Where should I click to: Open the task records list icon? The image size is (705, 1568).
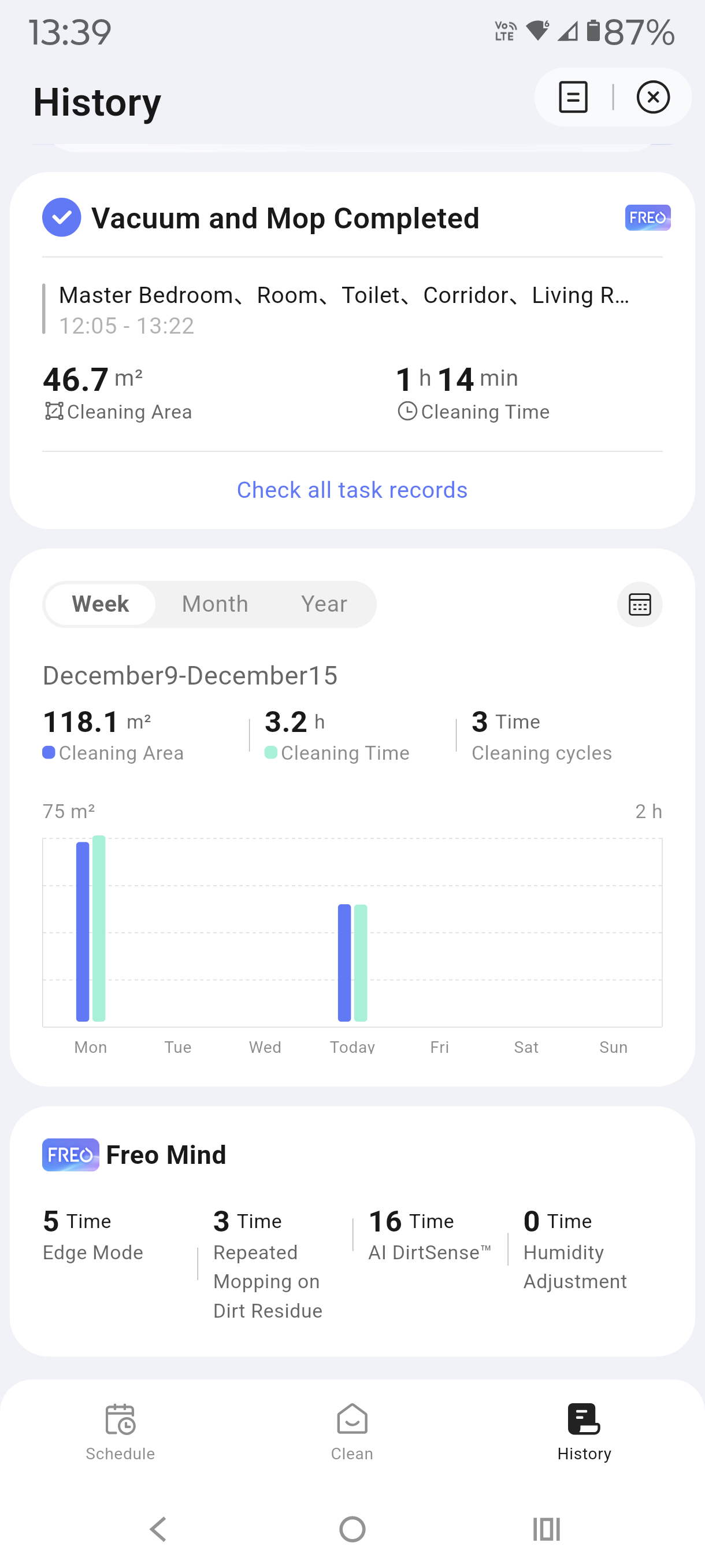573,97
